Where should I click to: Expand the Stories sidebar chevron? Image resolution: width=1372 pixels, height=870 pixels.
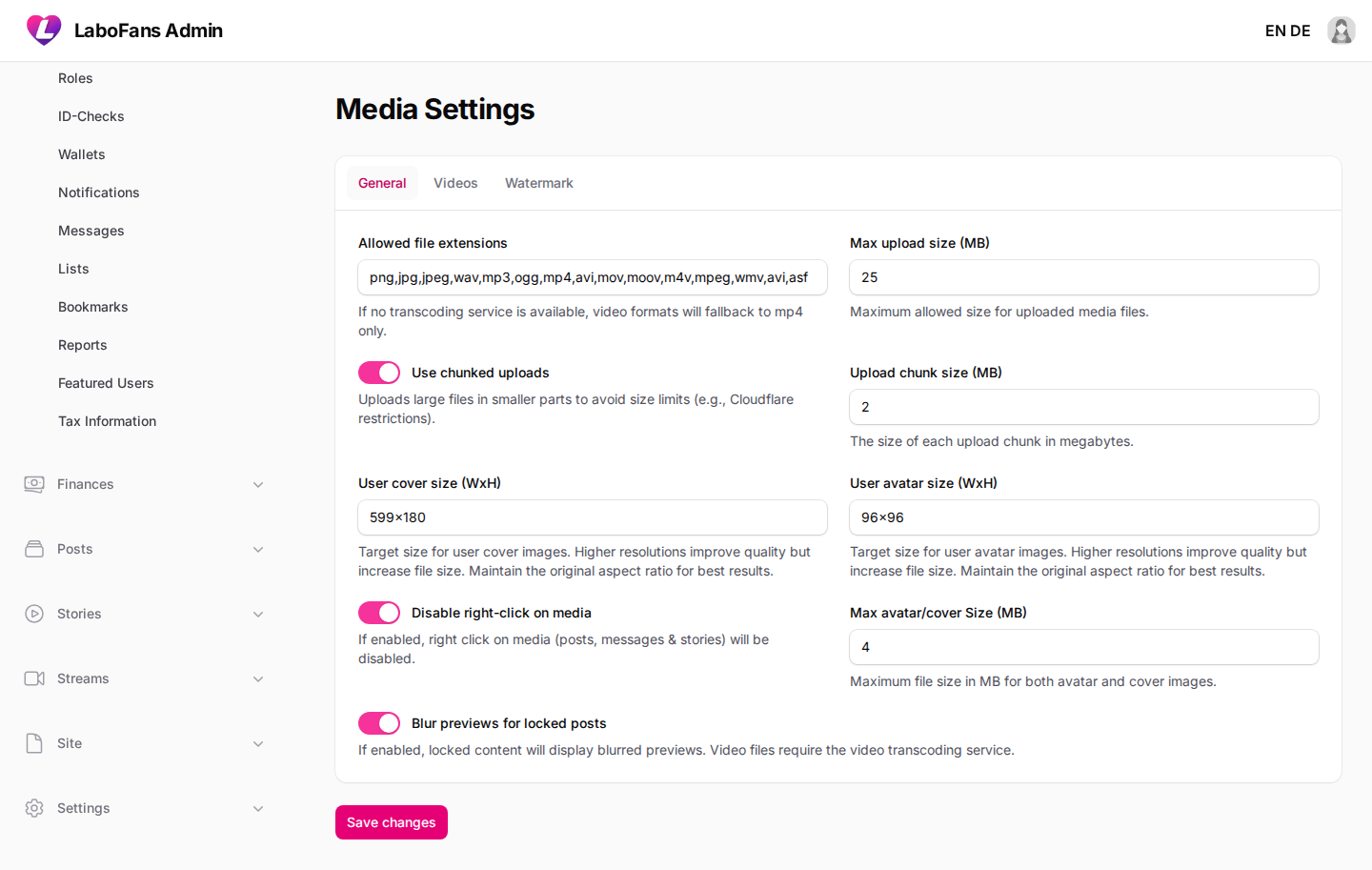pyautogui.click(x=258, y=615)
